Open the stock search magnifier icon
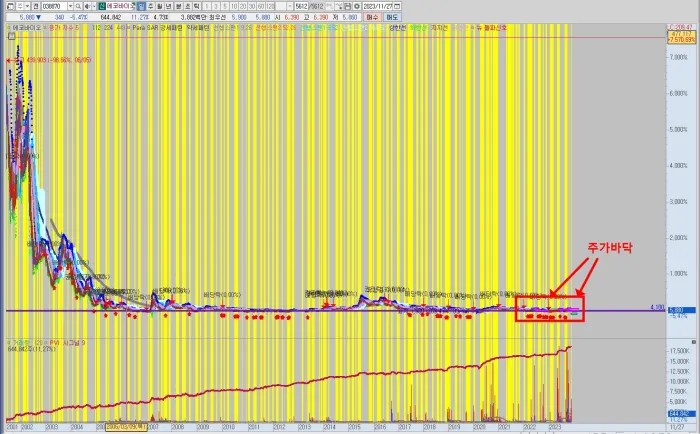The width and height of the screenshot is (700, 434). click(x=78, y=6)
